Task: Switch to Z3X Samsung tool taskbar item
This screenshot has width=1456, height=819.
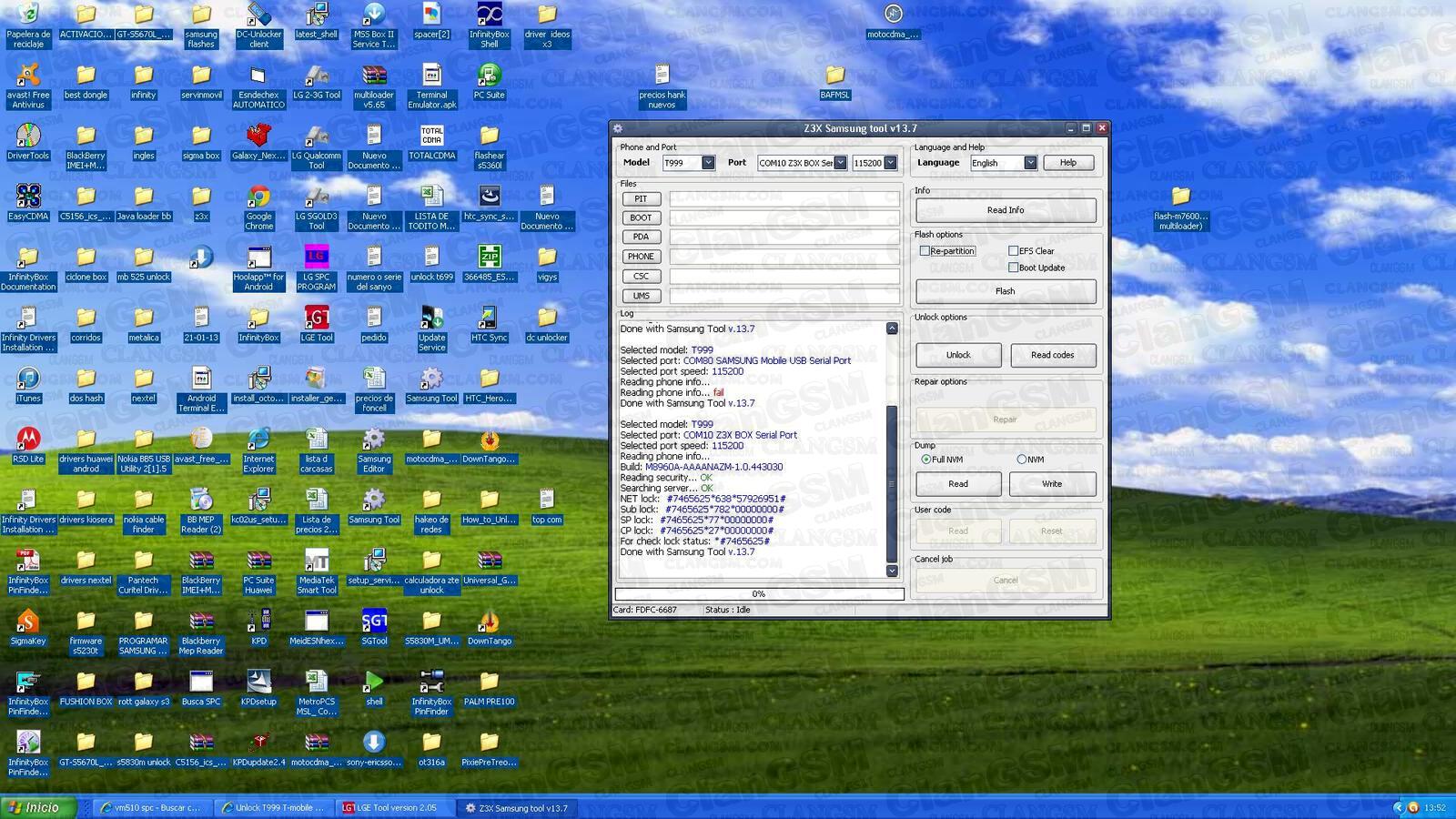Action: coord(516,807)
